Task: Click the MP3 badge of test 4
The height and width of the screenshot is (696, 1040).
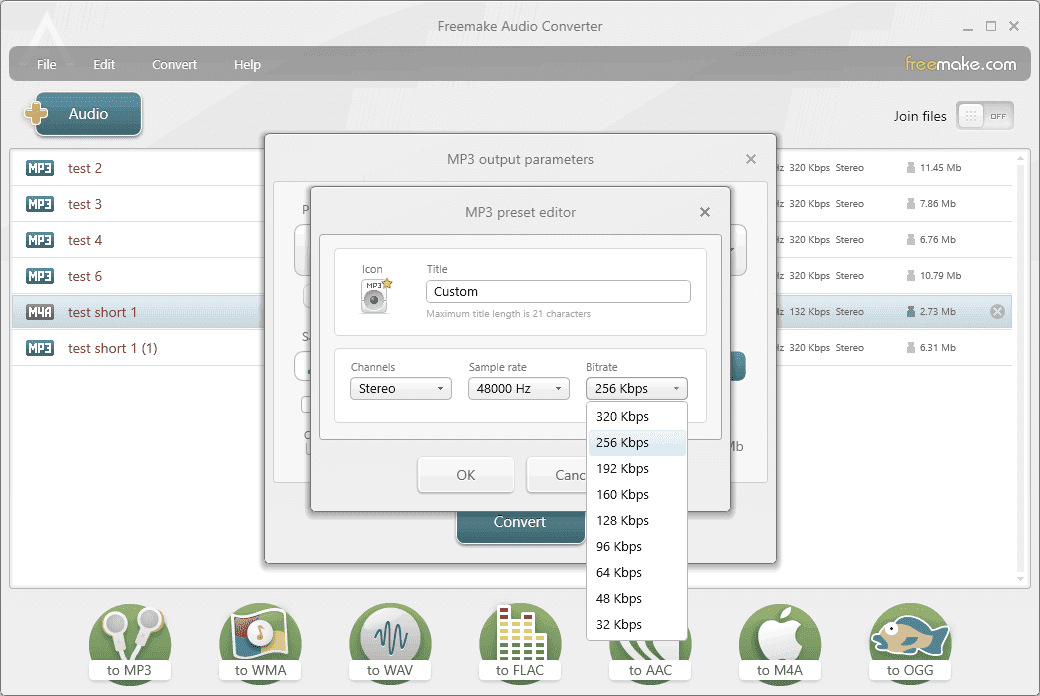Action: tap(40, 240)
